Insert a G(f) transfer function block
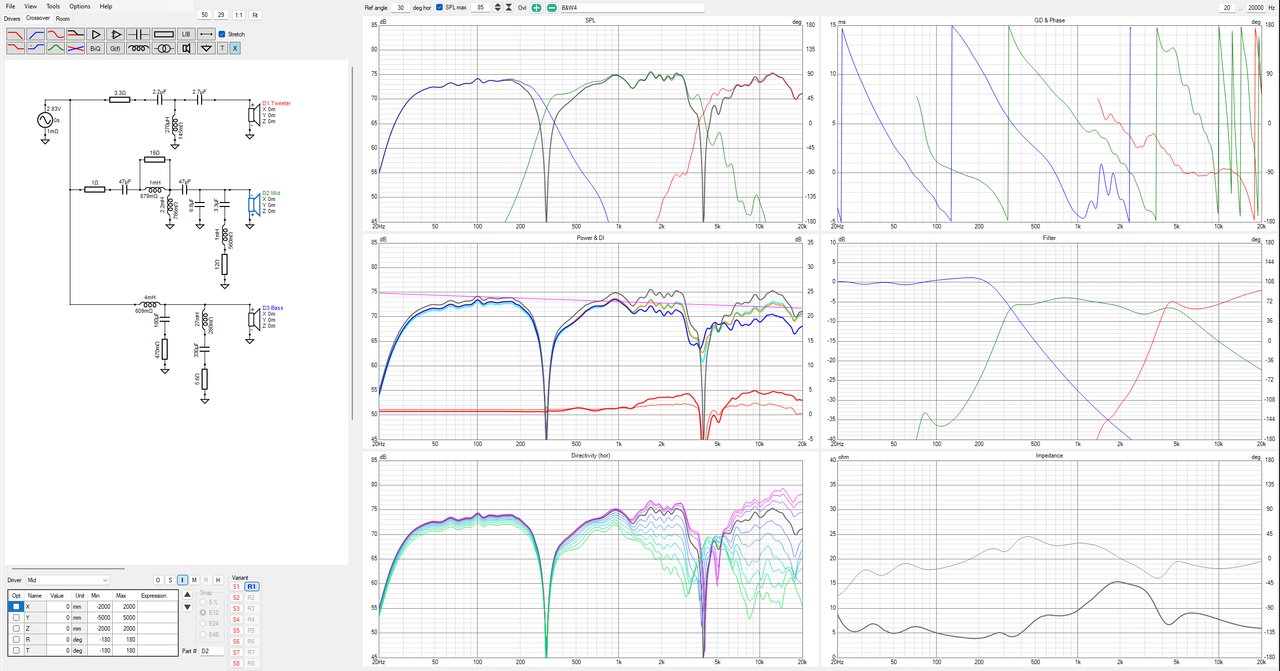 (117, 47)
